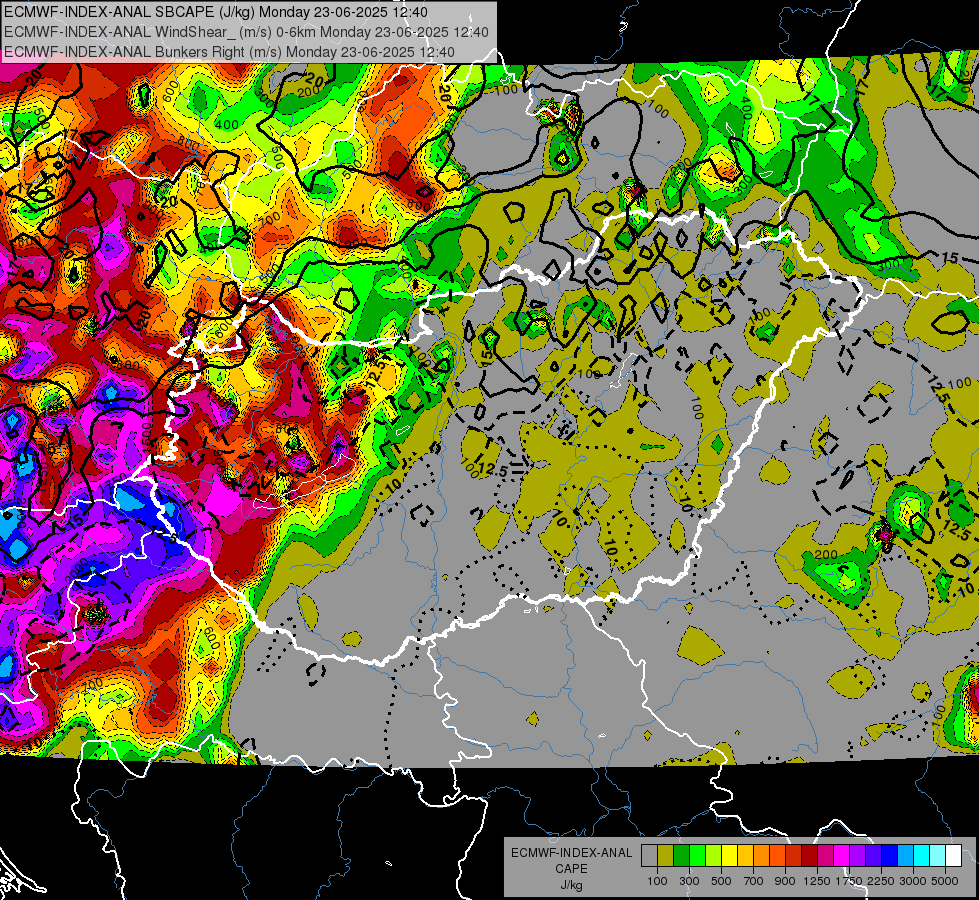Select the dark green legend swatch
979x900 pixels.
coord(681,855)
